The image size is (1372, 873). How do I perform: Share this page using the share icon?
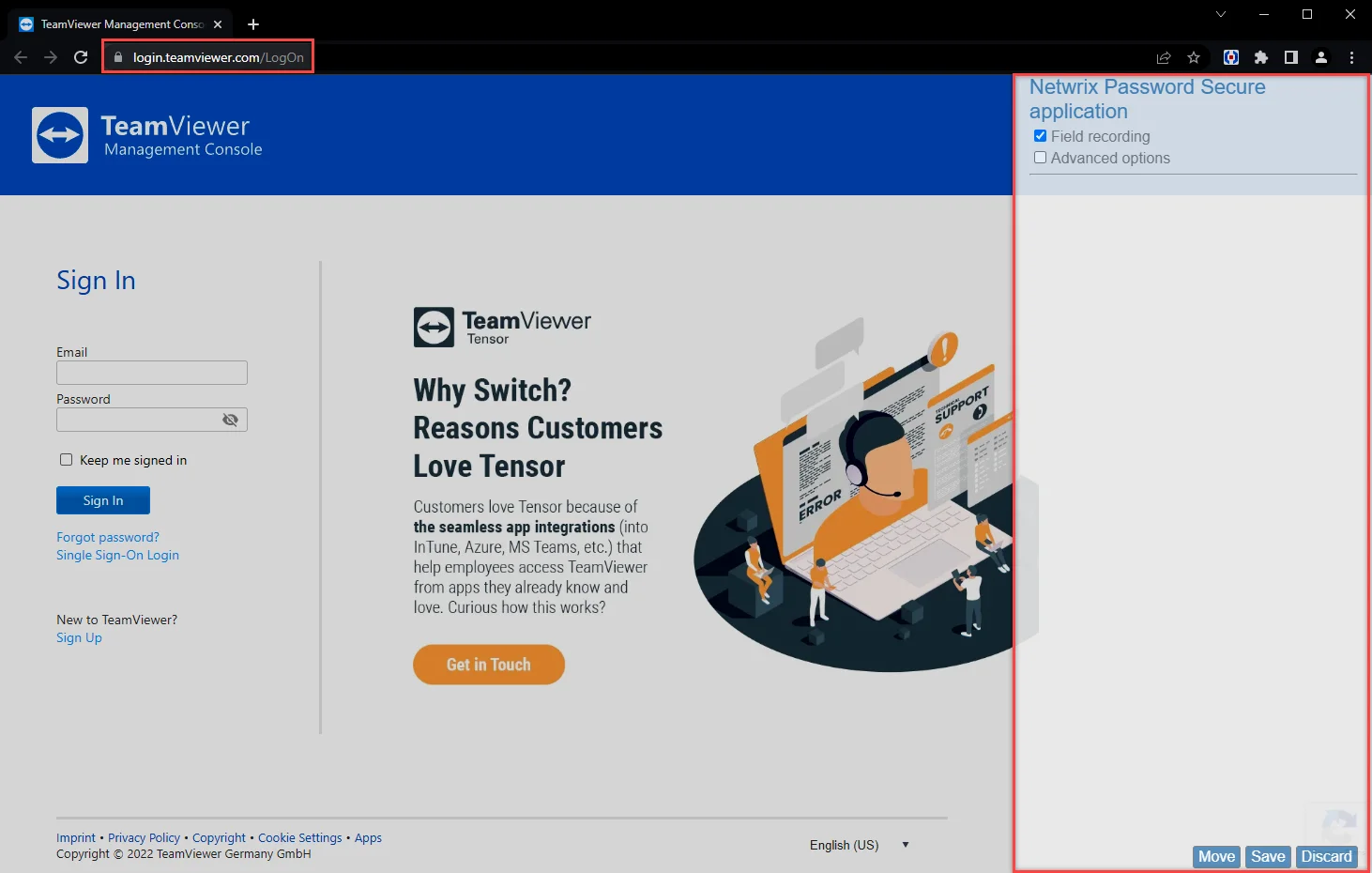[1164, 57]
